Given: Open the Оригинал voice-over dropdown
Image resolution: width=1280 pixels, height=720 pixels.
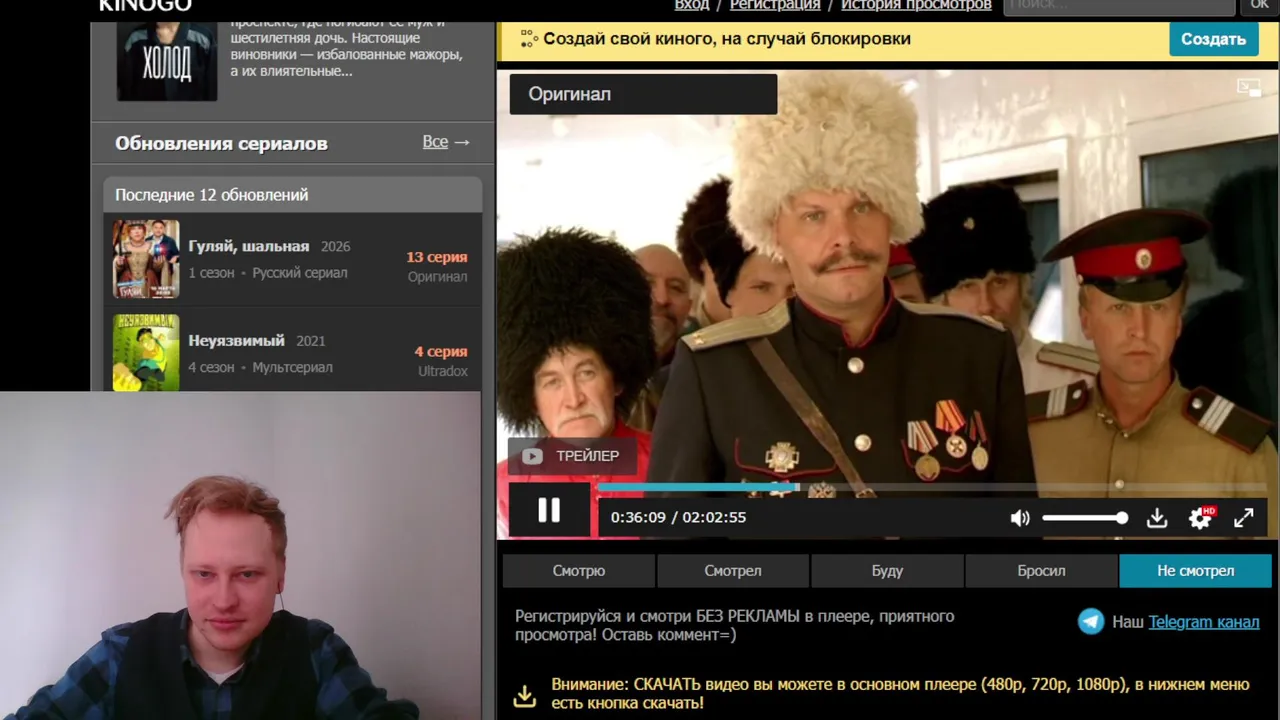Looking at the screenshot, I should [x=643, y=94].
